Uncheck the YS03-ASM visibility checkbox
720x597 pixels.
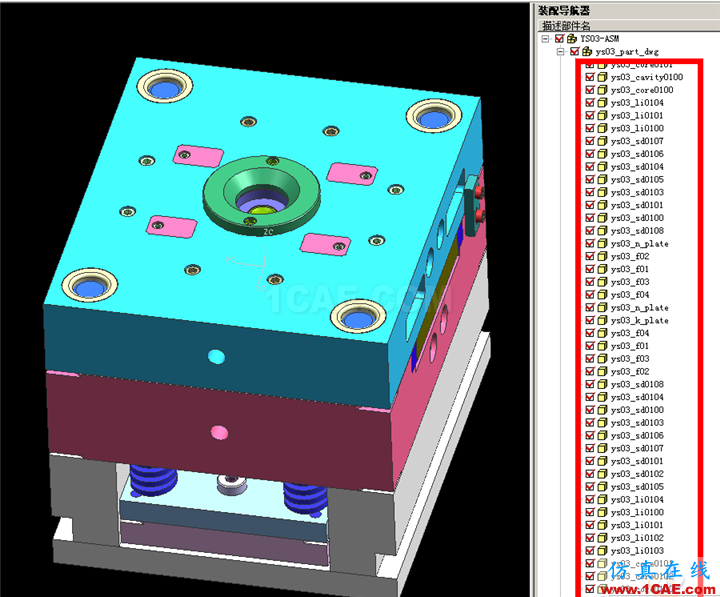click(559, 39)
